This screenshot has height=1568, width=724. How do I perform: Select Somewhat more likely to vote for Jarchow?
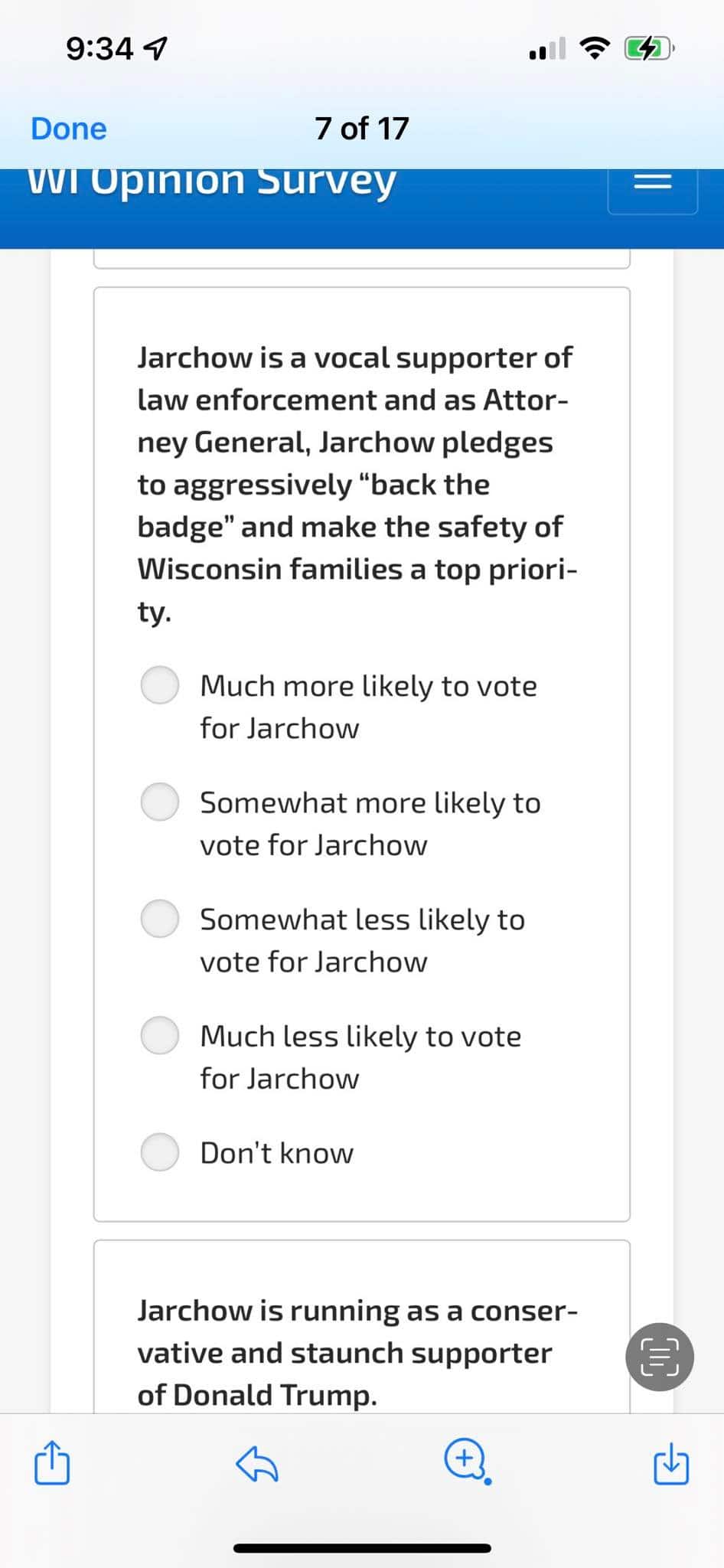(x=160, y=802)
